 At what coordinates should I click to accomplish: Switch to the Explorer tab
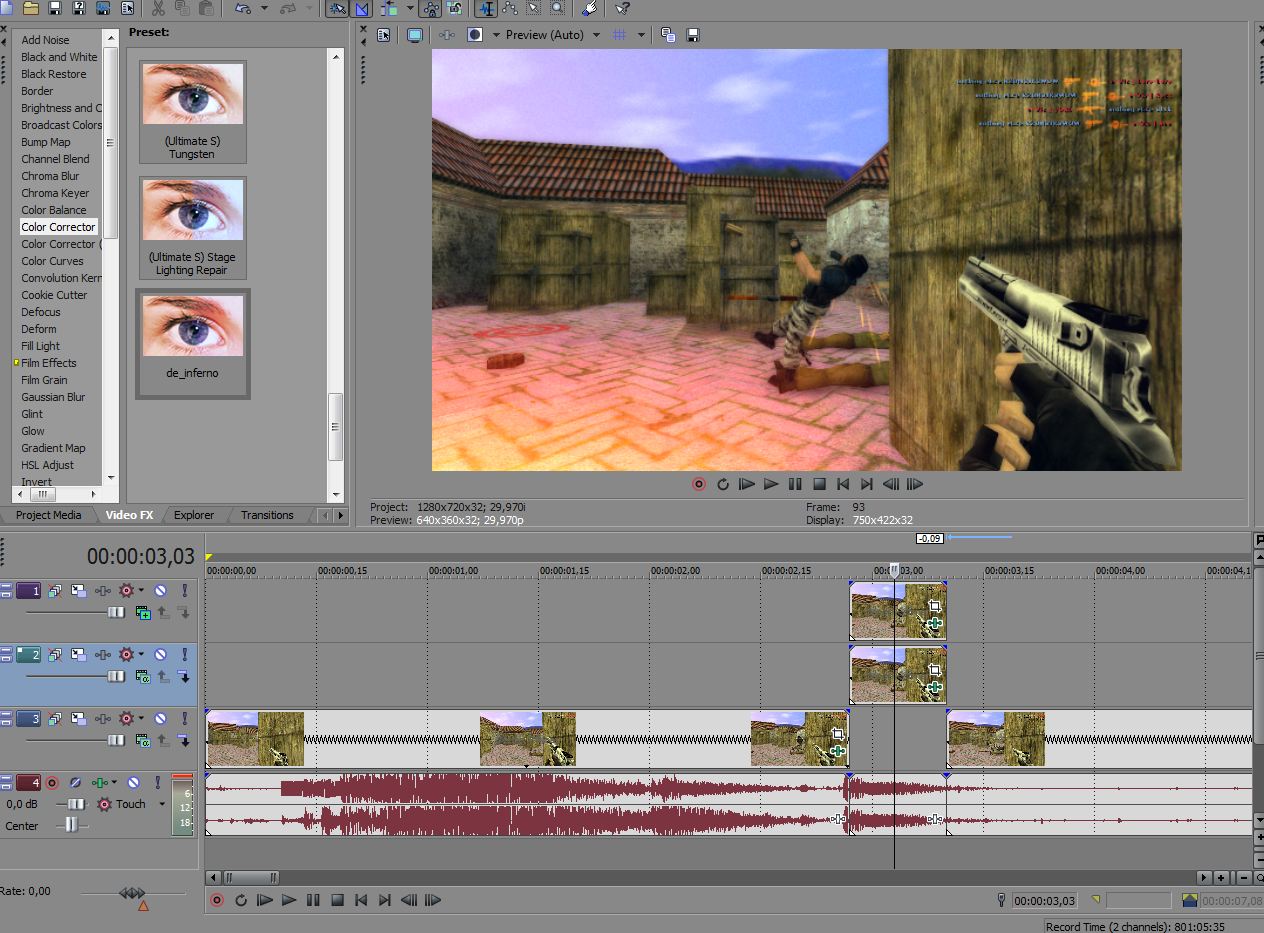point(194,515)
